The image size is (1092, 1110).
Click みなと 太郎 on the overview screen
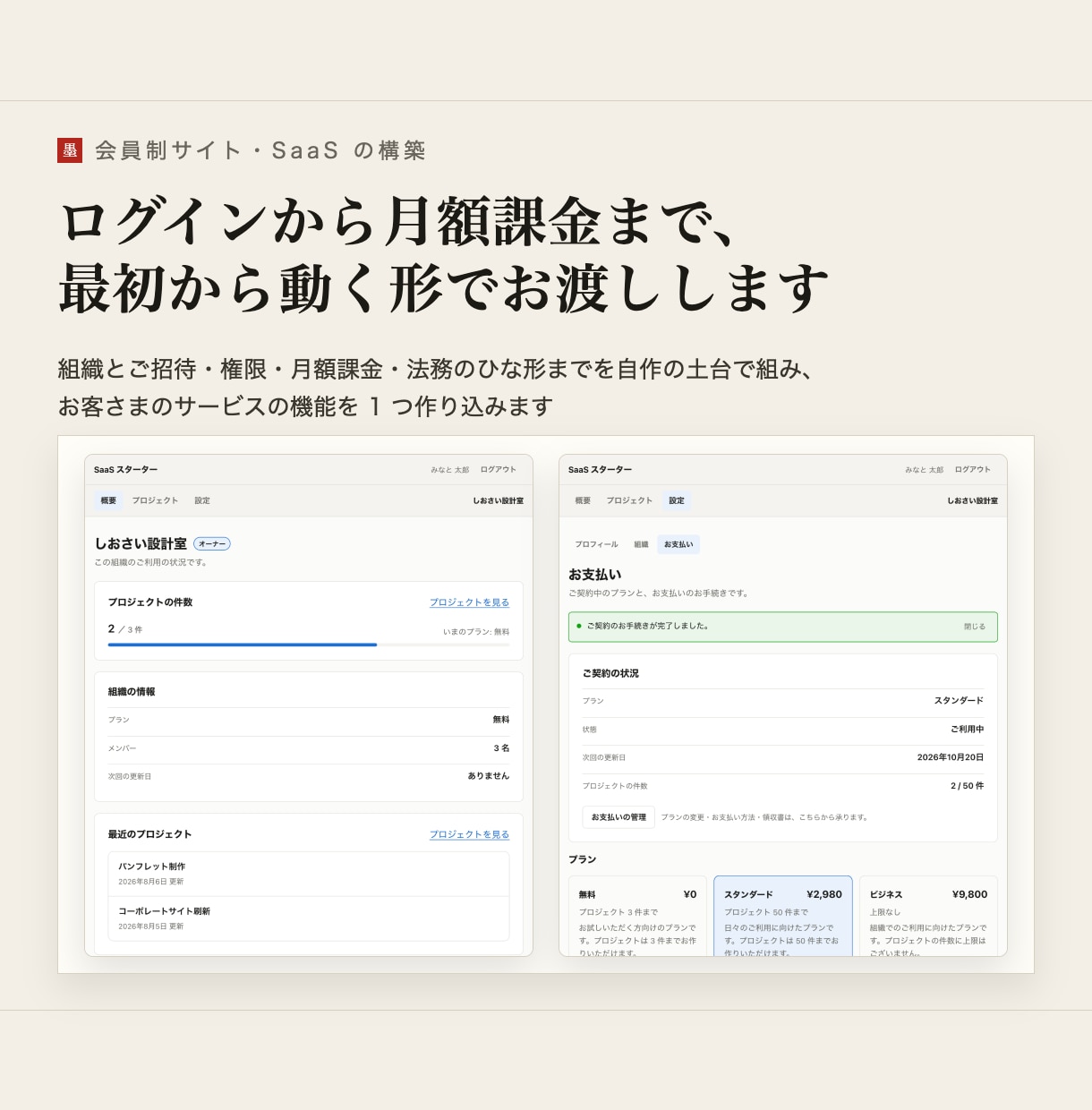tap(449, 470)
